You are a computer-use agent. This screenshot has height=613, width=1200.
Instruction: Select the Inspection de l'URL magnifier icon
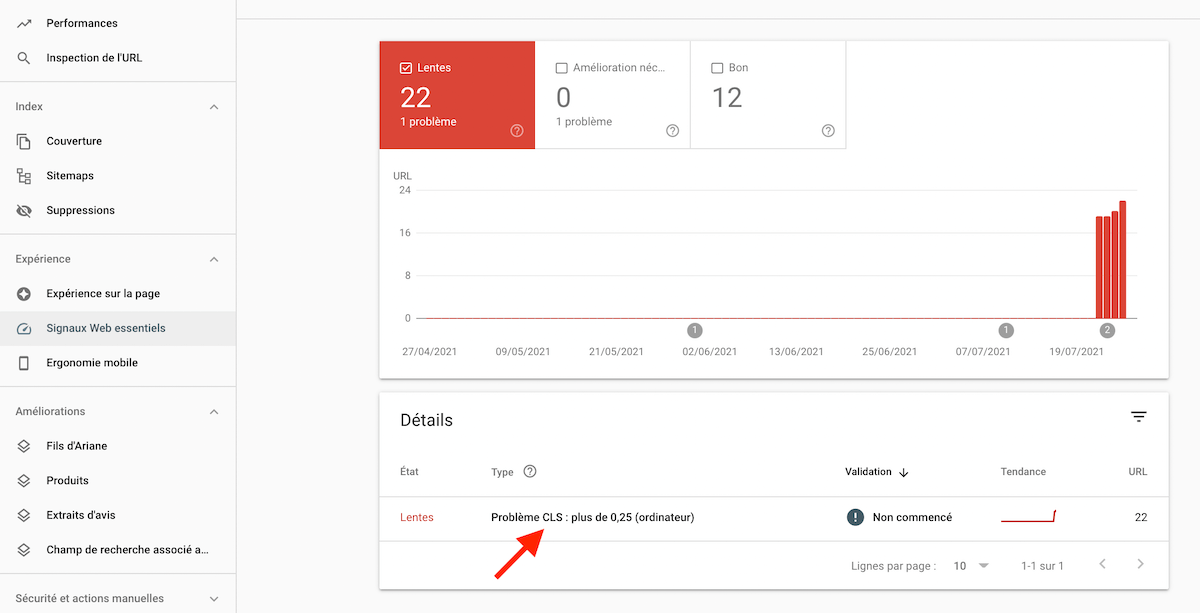[x=22, y=57]
